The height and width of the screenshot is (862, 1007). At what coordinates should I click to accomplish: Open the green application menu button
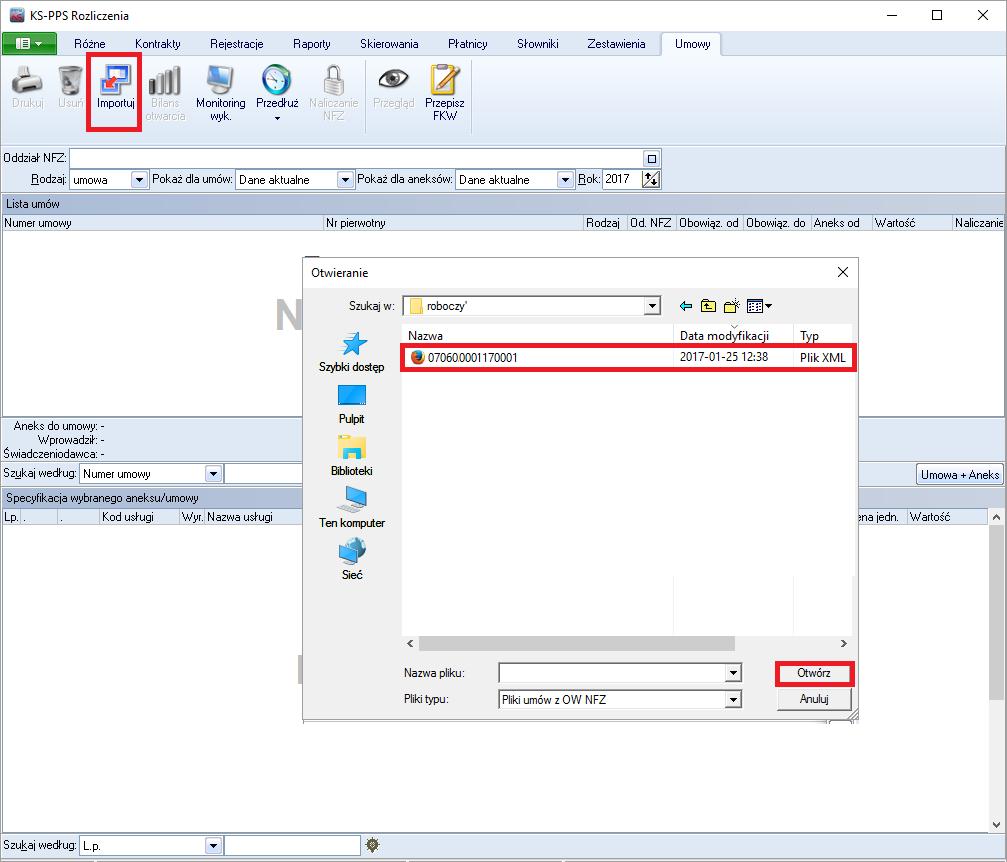click(x=30, y=44)
